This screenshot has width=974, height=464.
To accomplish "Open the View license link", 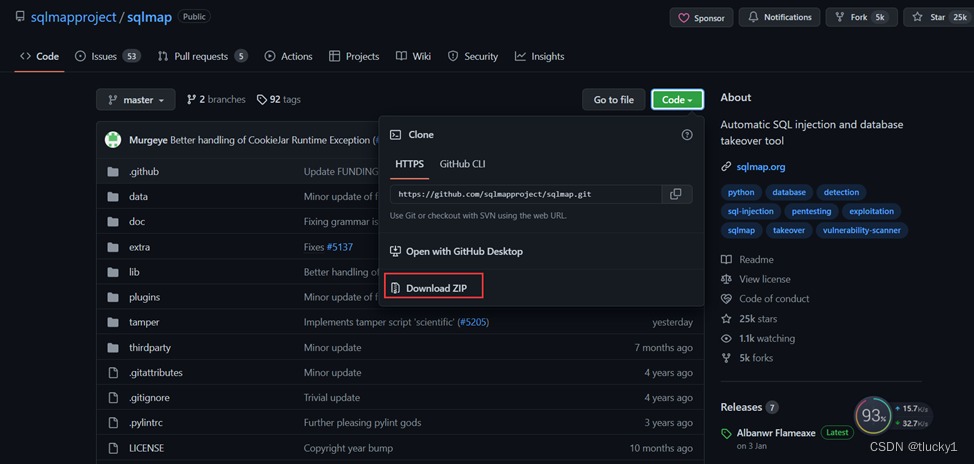I will [756, 280].
